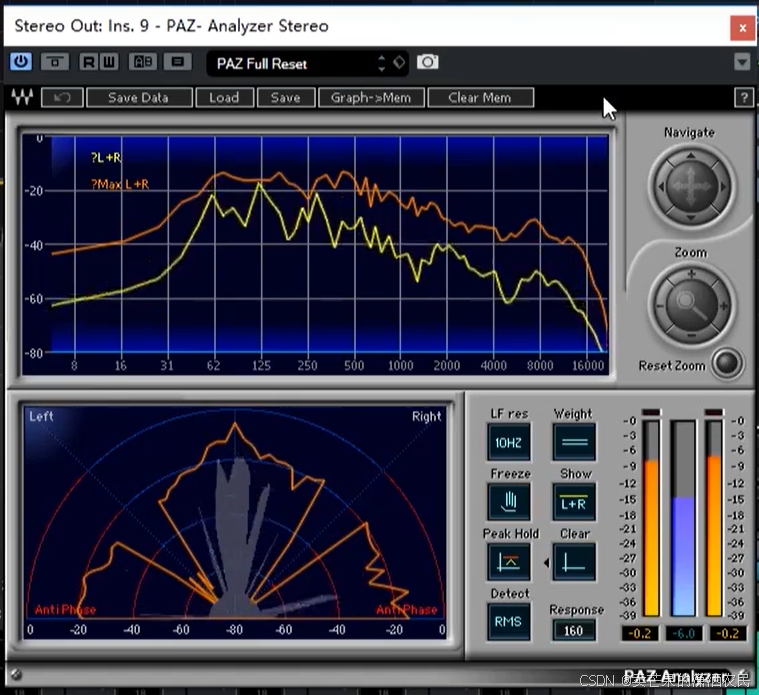Click the side-chain routing icon beside the power button

tap(55, 62)
